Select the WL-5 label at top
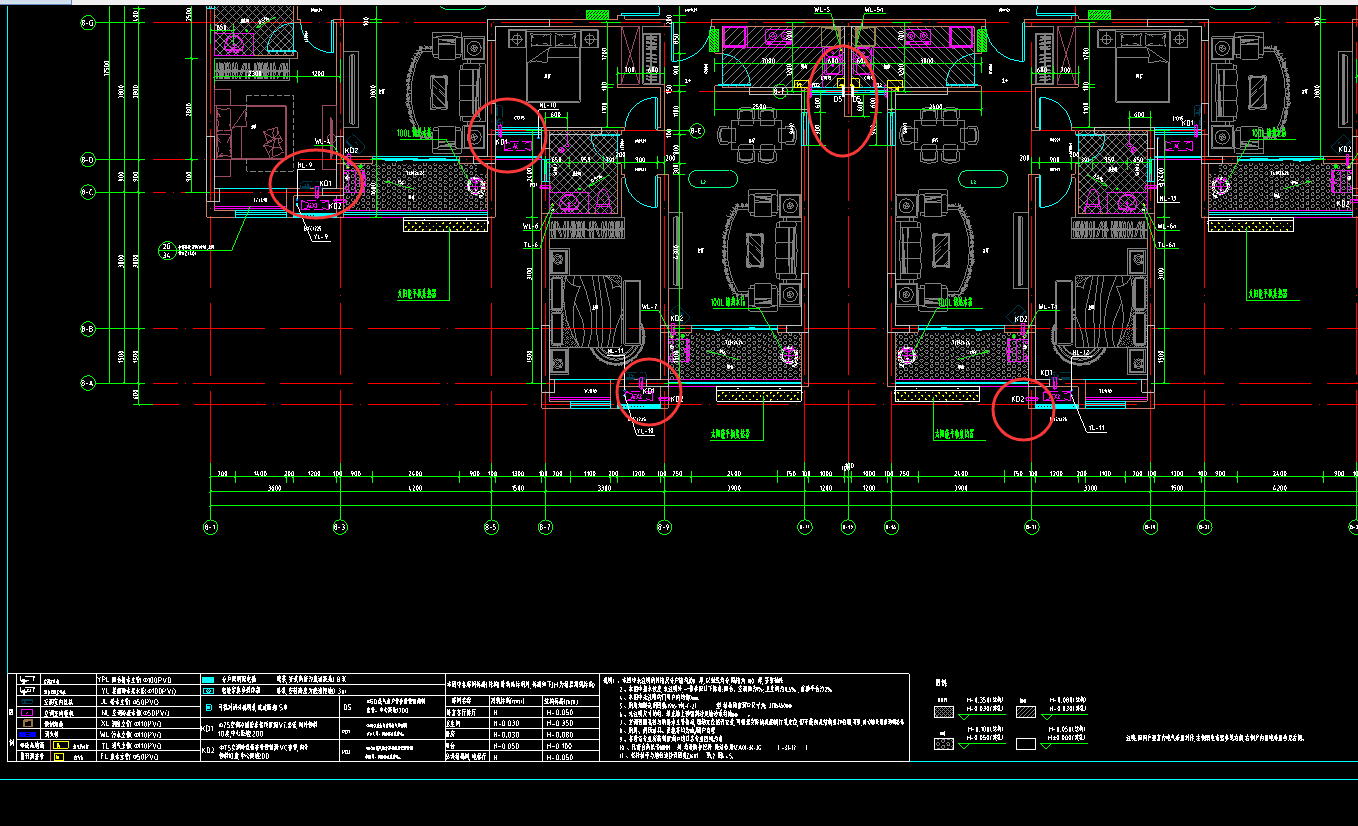This screenshot has height=826, width=1358. pyautogui.click(x=824, y=8)
